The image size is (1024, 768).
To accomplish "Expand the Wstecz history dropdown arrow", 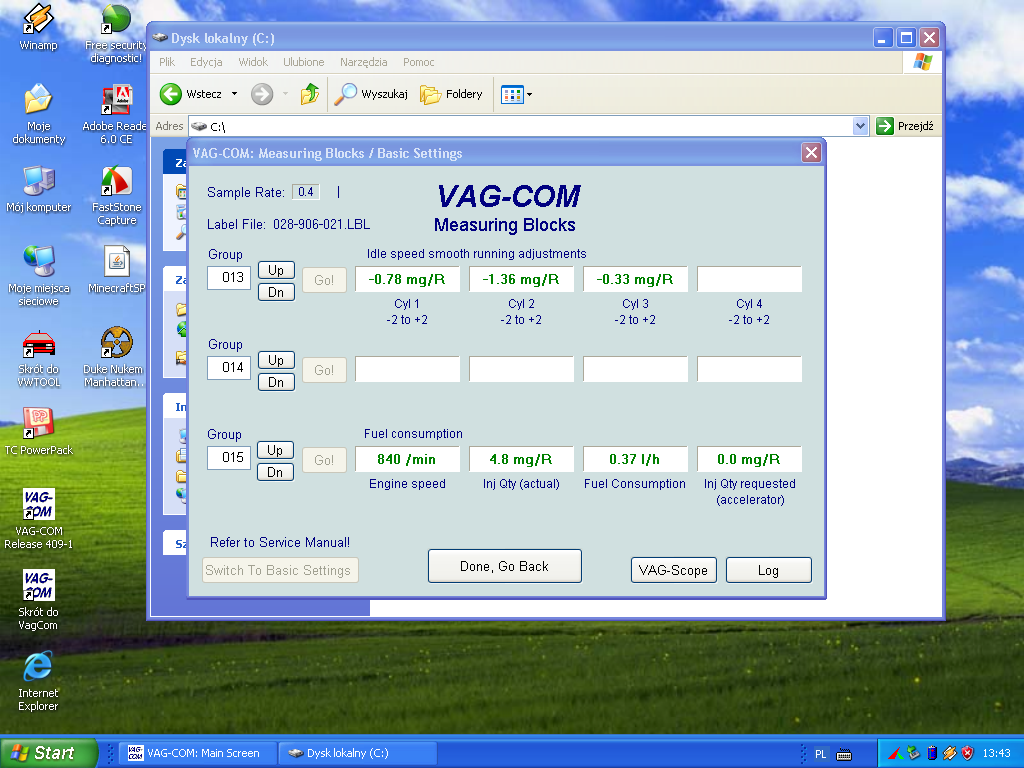I will click(x=234, y=94).
